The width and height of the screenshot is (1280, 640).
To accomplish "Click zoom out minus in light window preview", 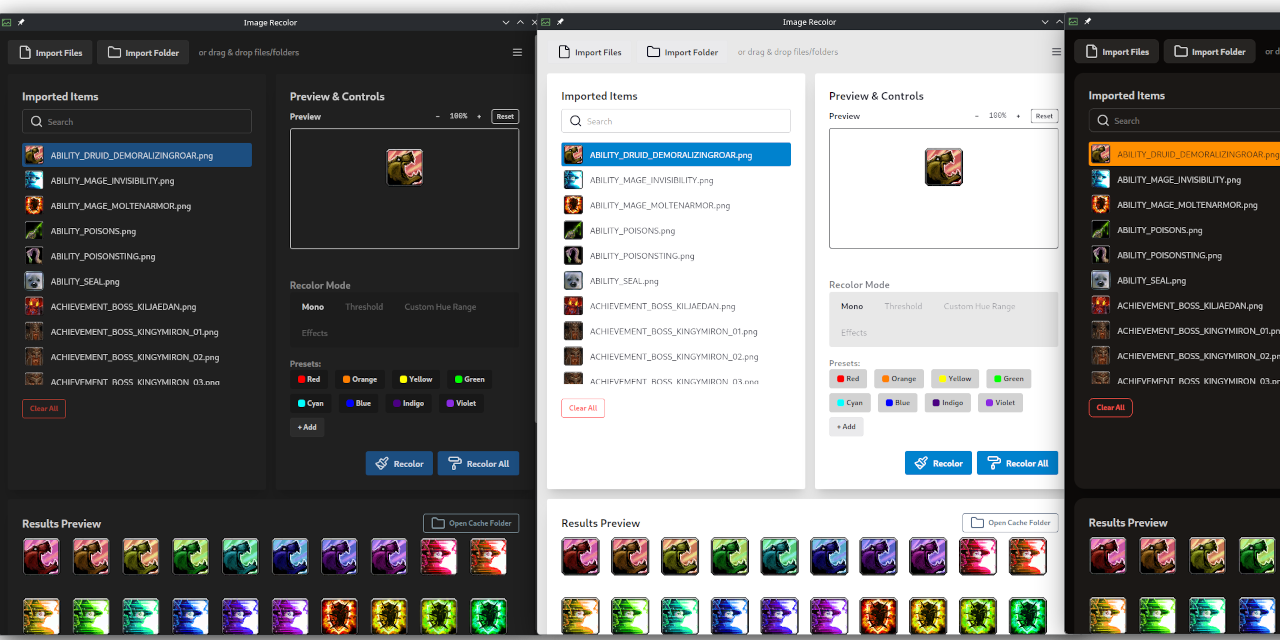I will click(976, 116).
